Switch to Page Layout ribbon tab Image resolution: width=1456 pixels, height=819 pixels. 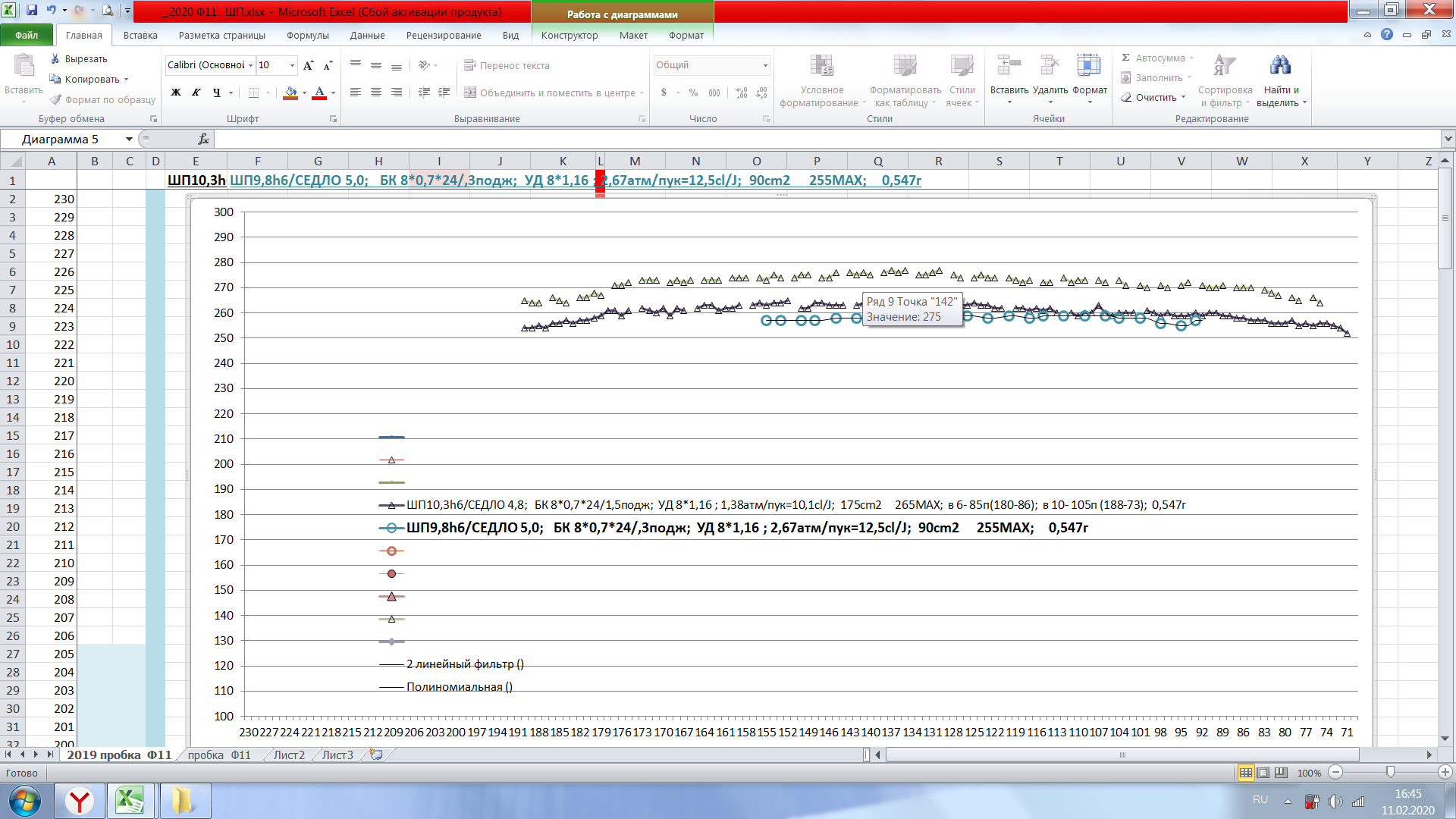pos(222,35)
